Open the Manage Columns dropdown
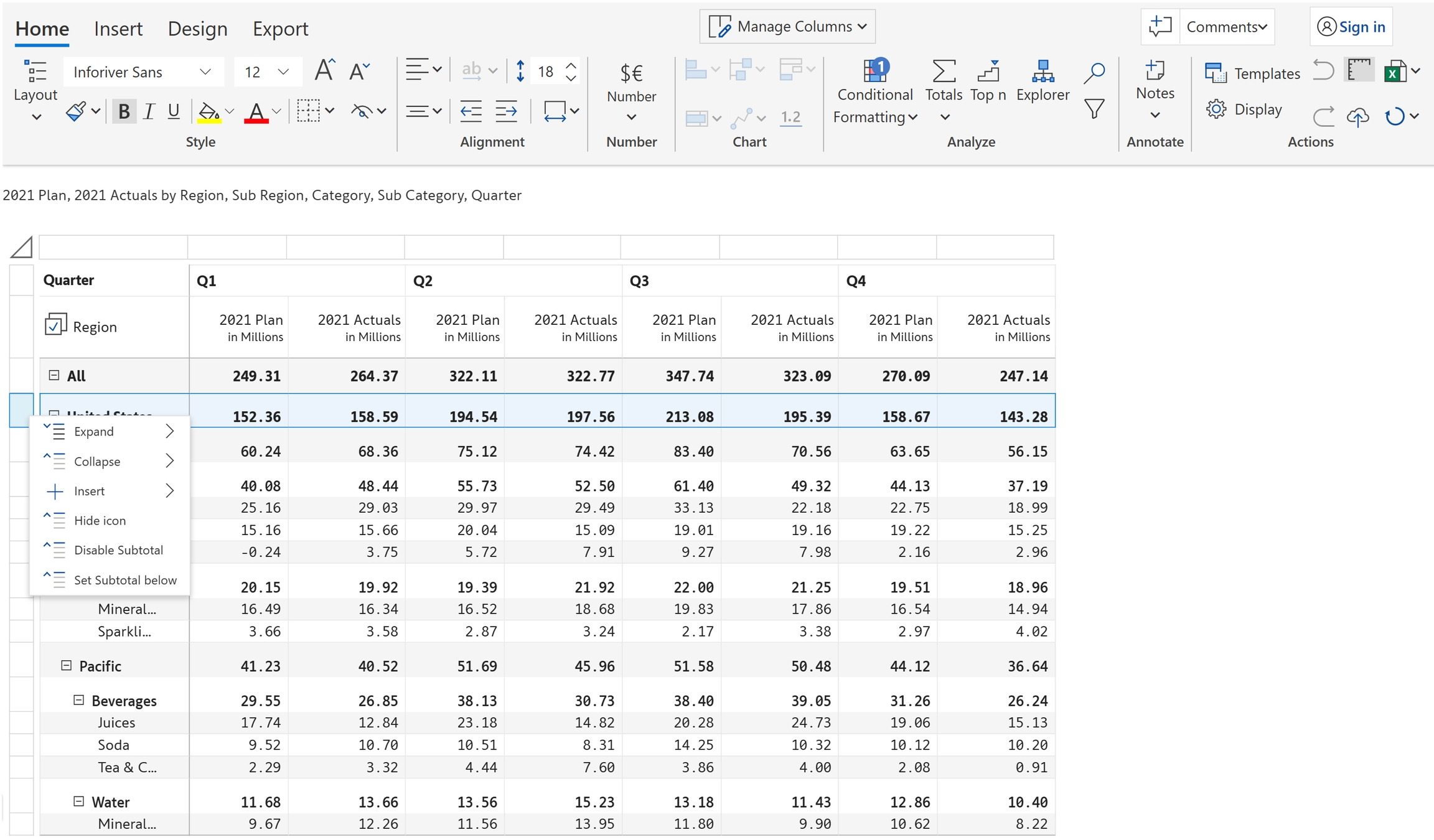Screen dimensions: 1434x840 coord(787,27)
